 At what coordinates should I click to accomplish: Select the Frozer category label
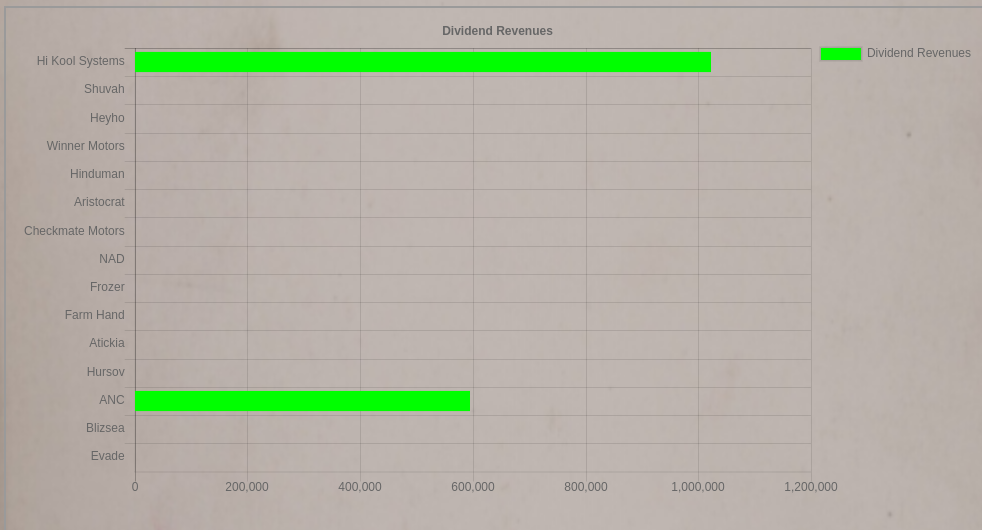click(x=107, y=287)
